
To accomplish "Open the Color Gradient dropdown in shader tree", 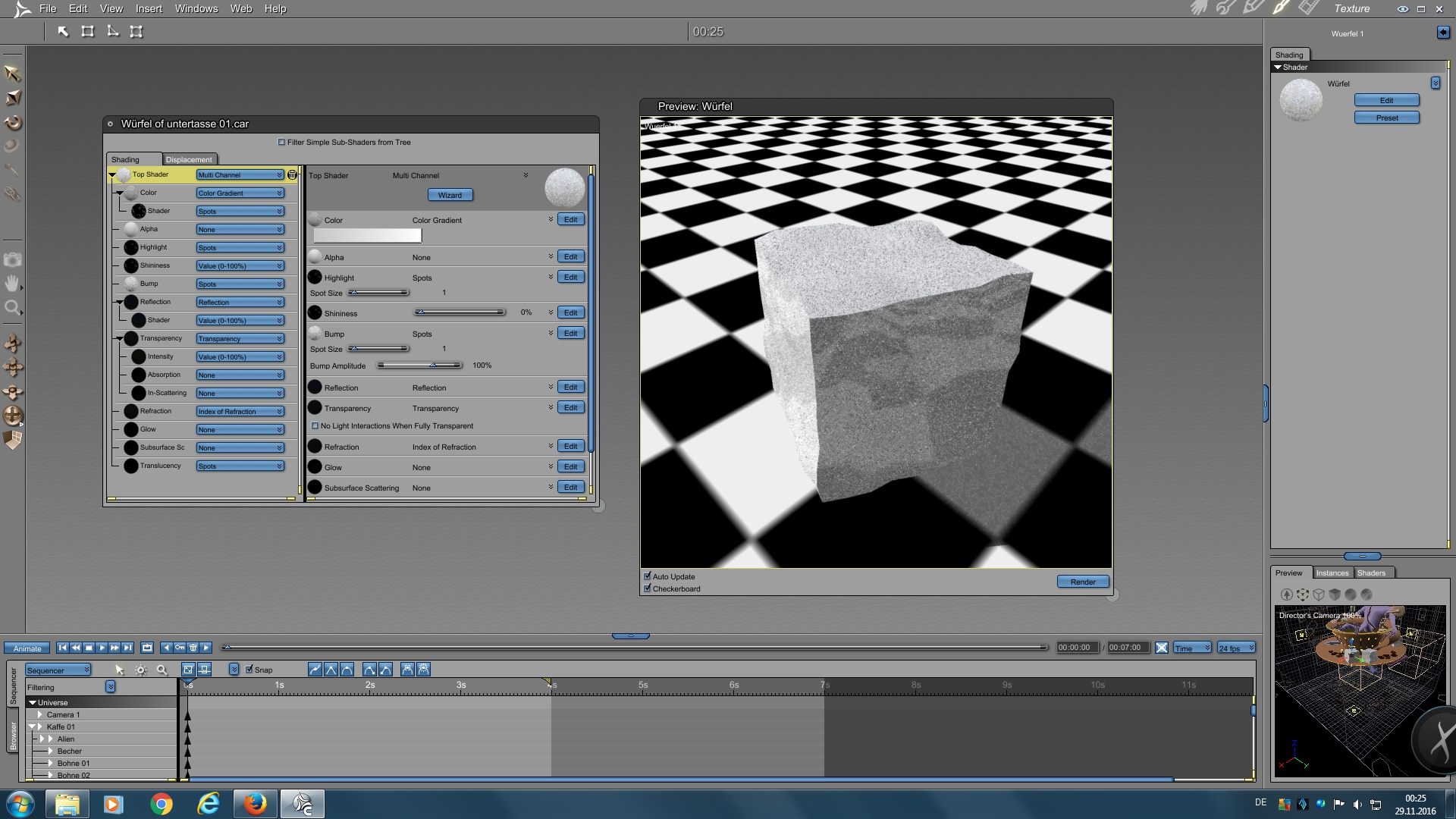I will tap(240, 193).
